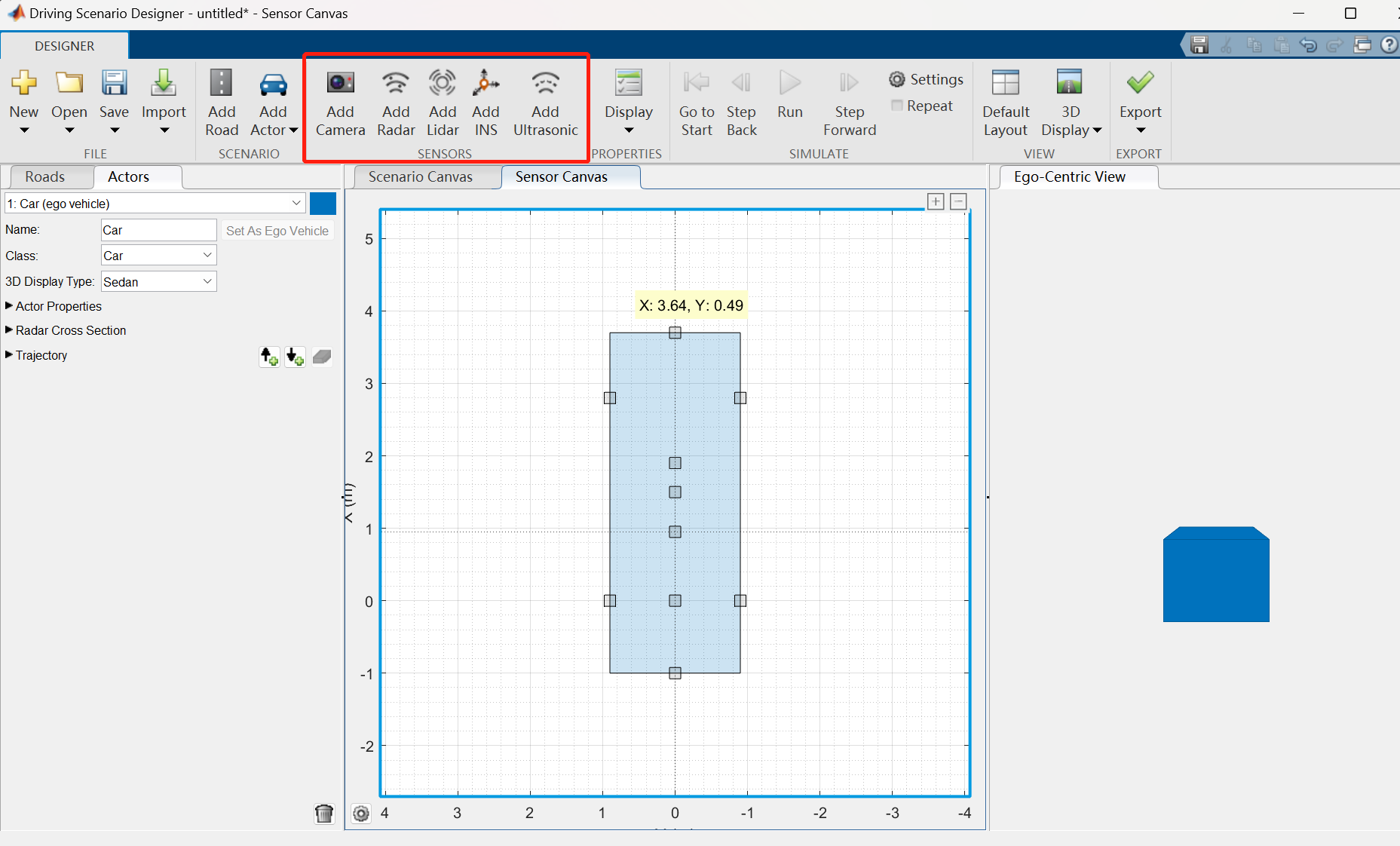Click the Name input field

pyautogui.click(x=158, y=230)
